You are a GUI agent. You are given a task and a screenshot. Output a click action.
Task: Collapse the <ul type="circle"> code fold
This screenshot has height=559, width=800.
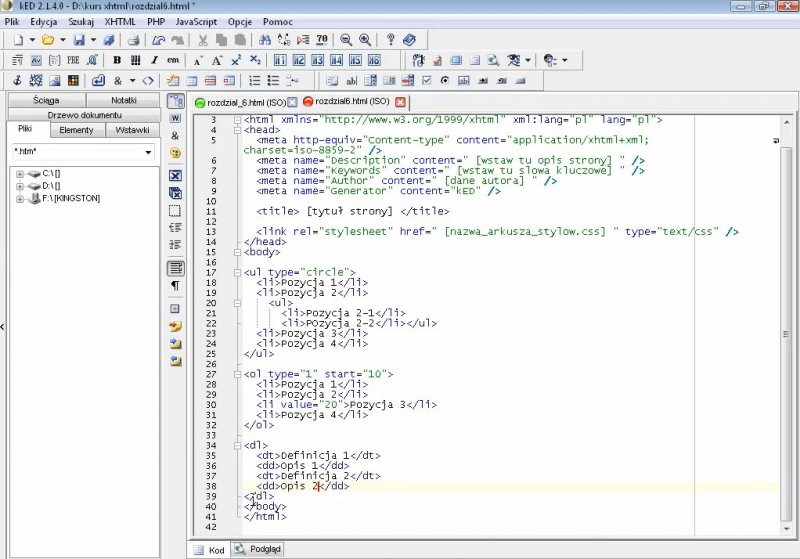click(x=237, y=272)
